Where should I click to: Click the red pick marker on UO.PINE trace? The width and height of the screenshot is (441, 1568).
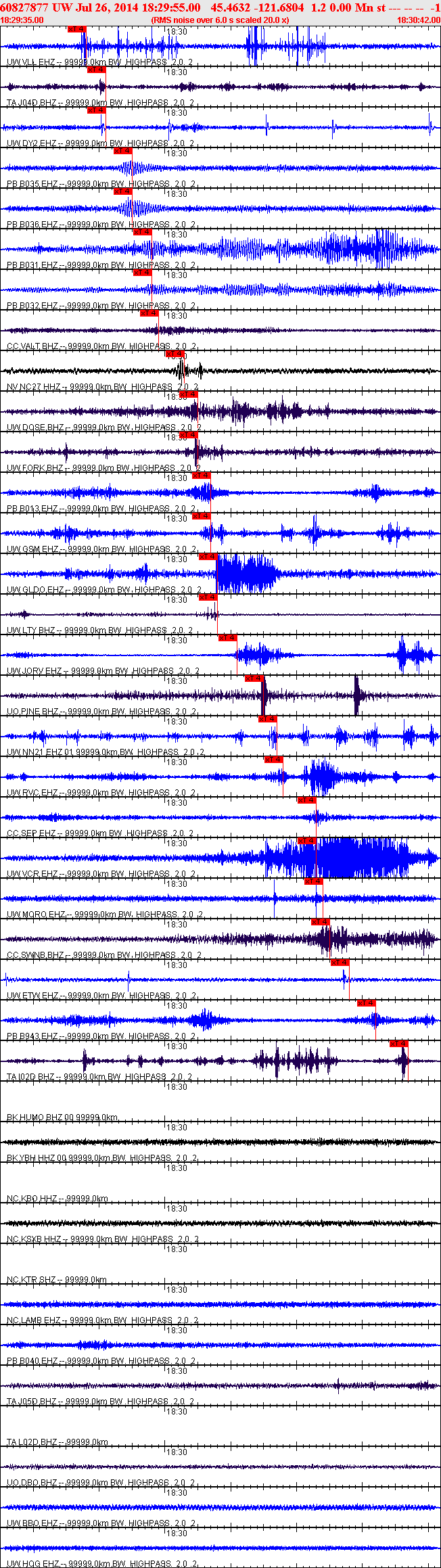coord(254,678)
